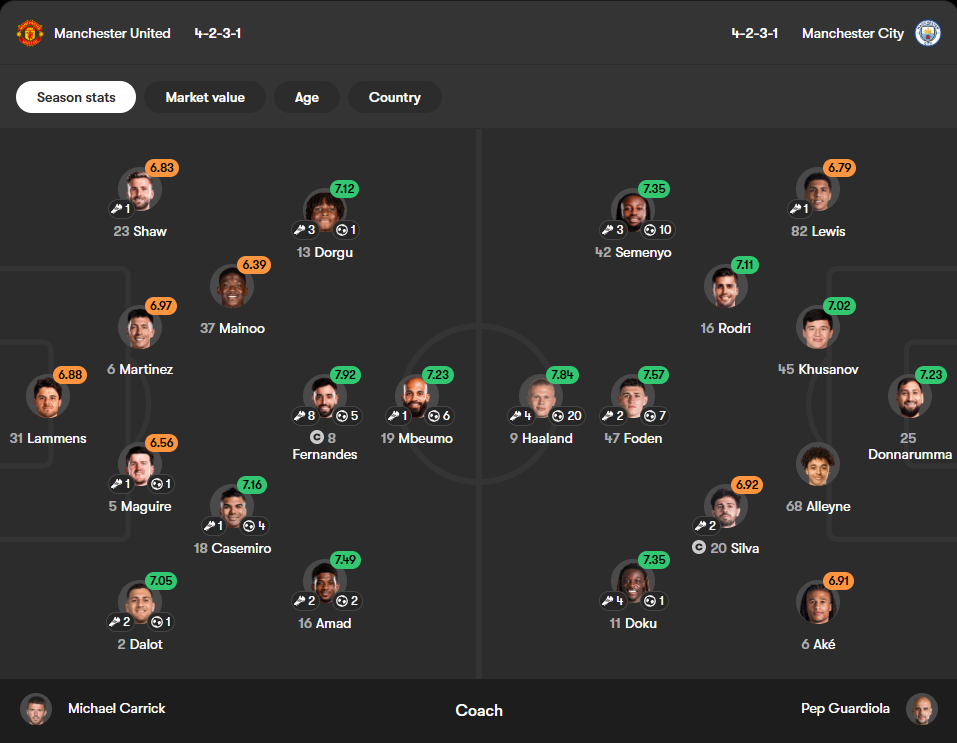Click Michael Carrick coach name
The image size is (957, 743).
(x=117, y=708)
